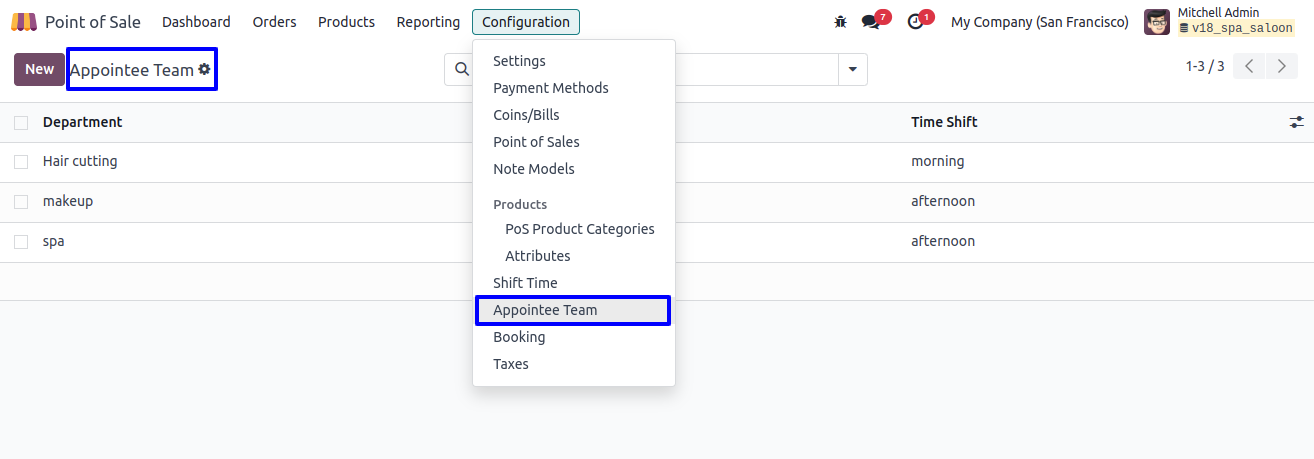Open the My Company (San Francisco) switcher
Image resolution: width=1314 pixels, height=459 pixels.
pos(1039,22)
